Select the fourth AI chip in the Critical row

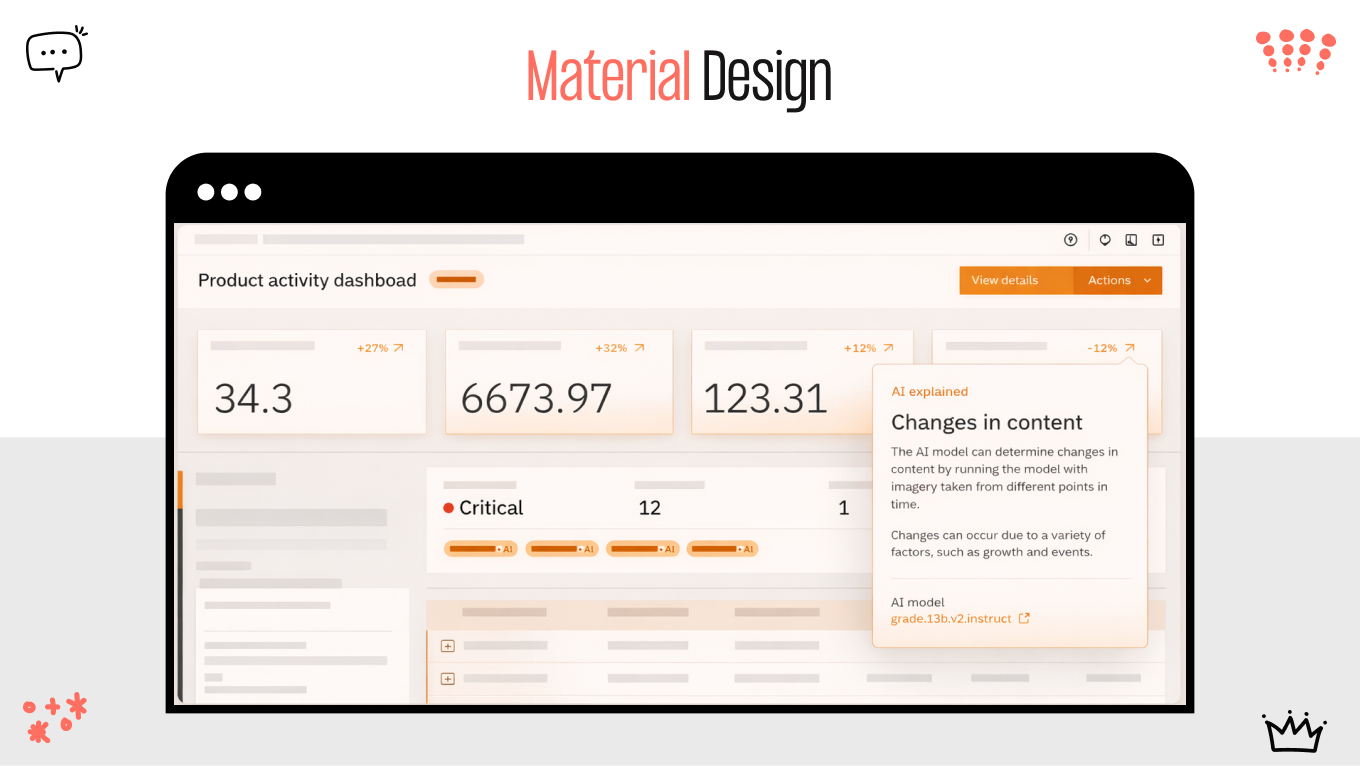[x=722, y=548]
